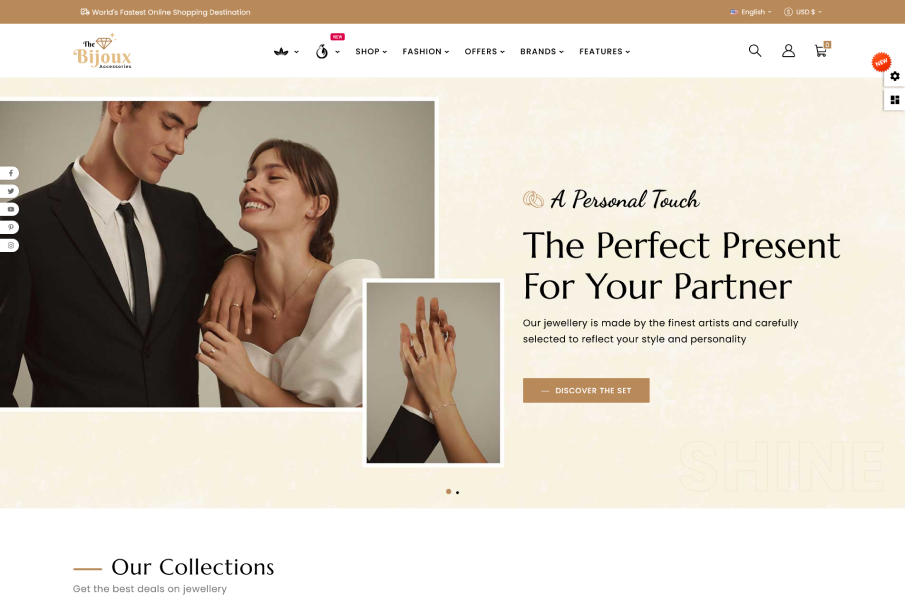Expand the lotus icon home menu
The height and width of the screenshot is (600, 905).
pyautogui.click(x=286, y=51)
